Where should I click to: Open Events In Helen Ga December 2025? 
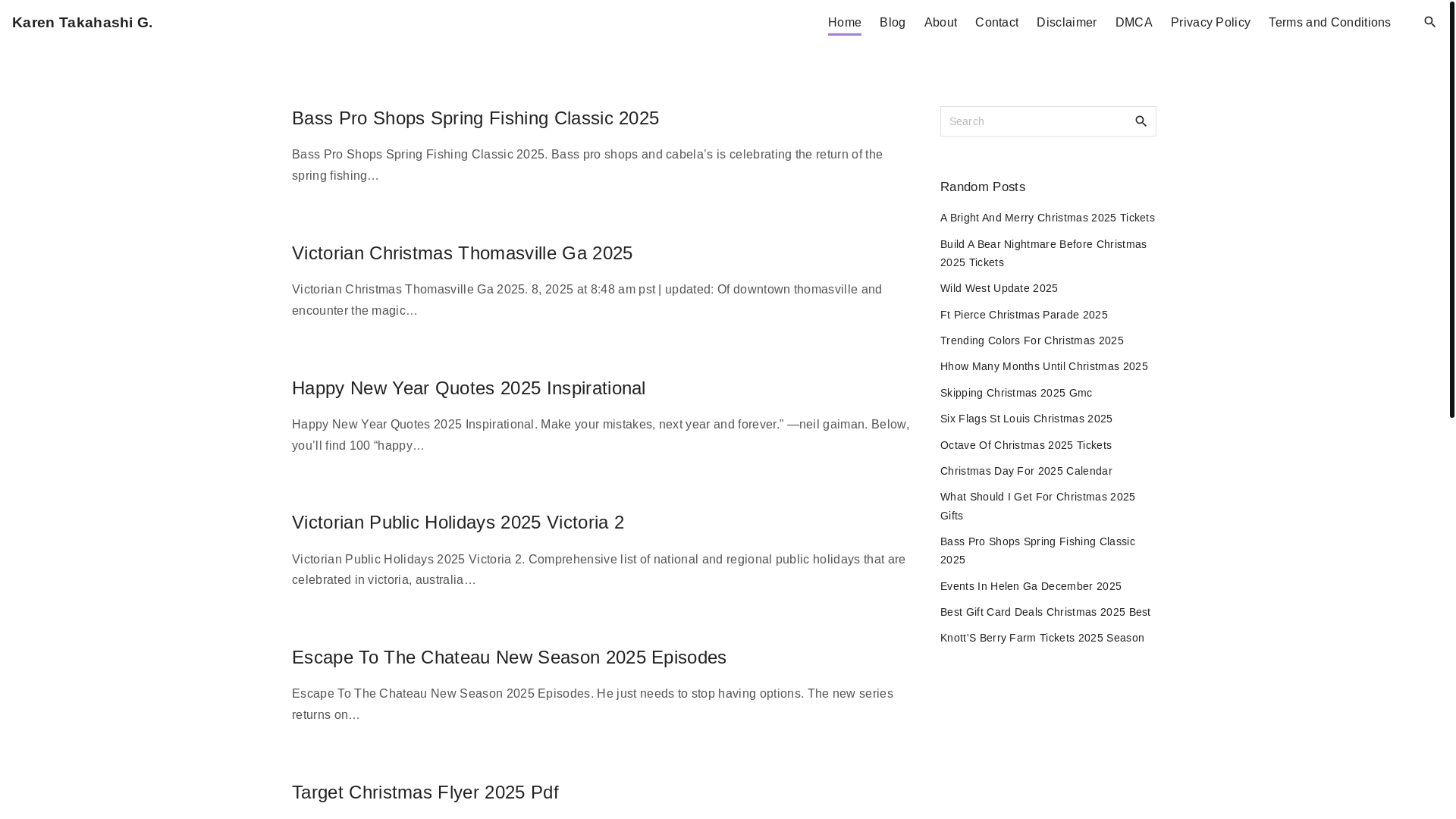coord(1031,586)
